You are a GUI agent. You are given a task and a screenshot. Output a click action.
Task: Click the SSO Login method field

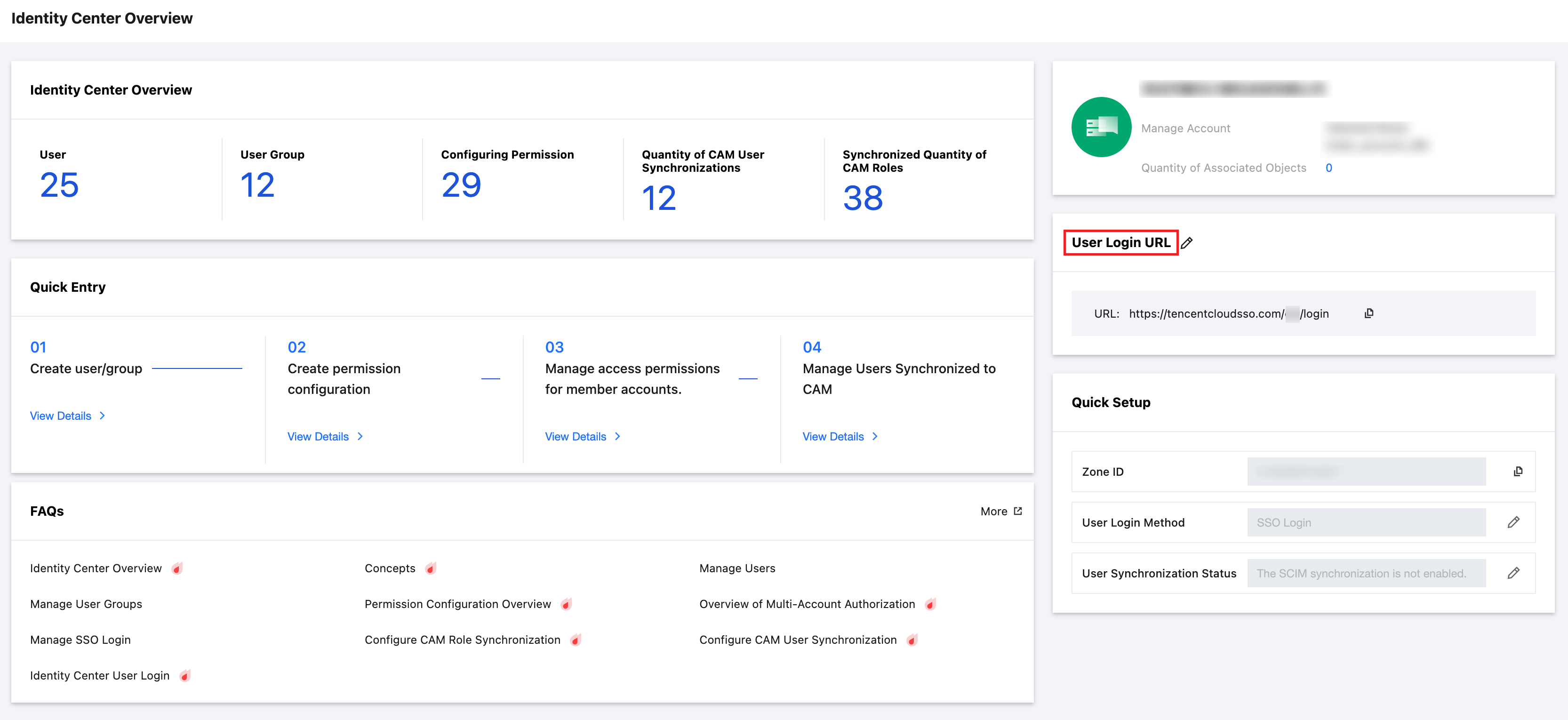pyautogui.click(x=1365, y=522)
